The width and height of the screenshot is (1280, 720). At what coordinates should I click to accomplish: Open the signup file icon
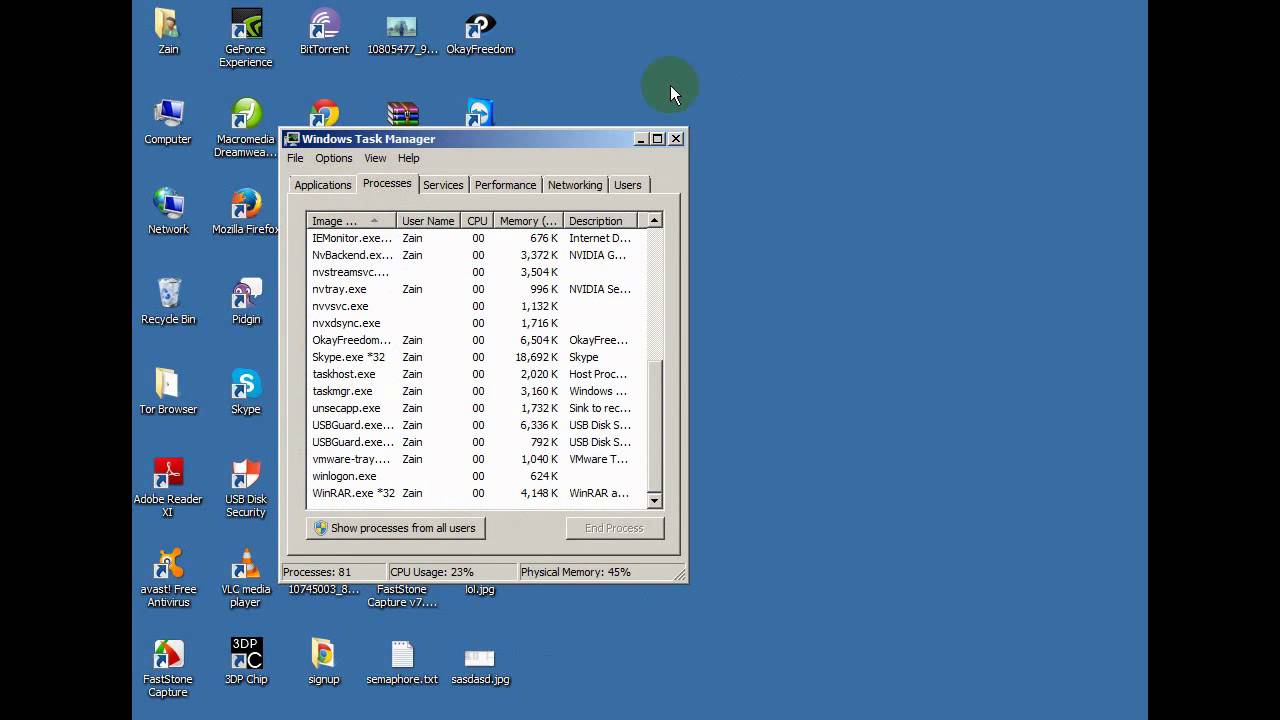(x=324, y=662)
